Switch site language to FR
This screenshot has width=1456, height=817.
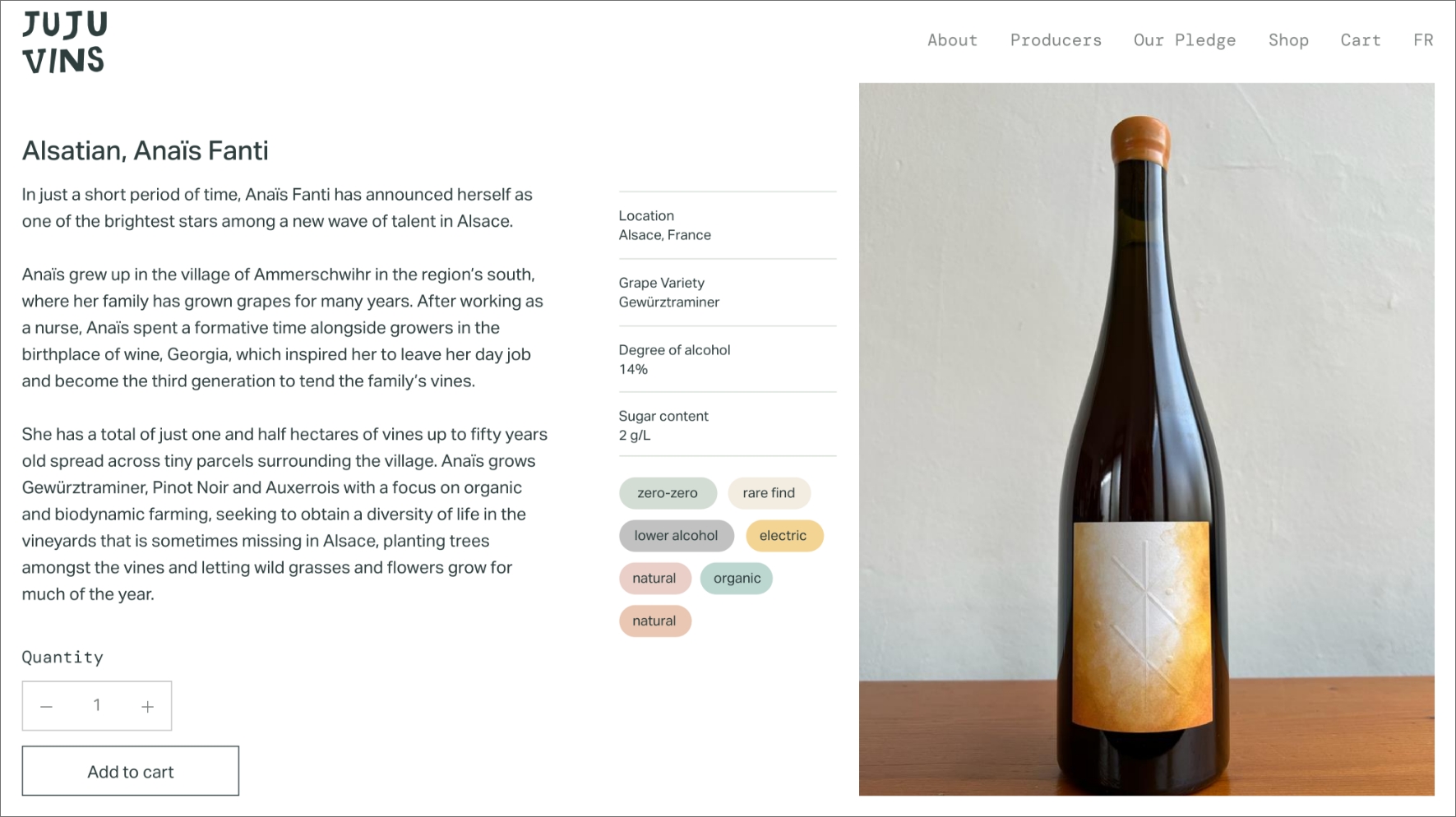point(1423,40)
